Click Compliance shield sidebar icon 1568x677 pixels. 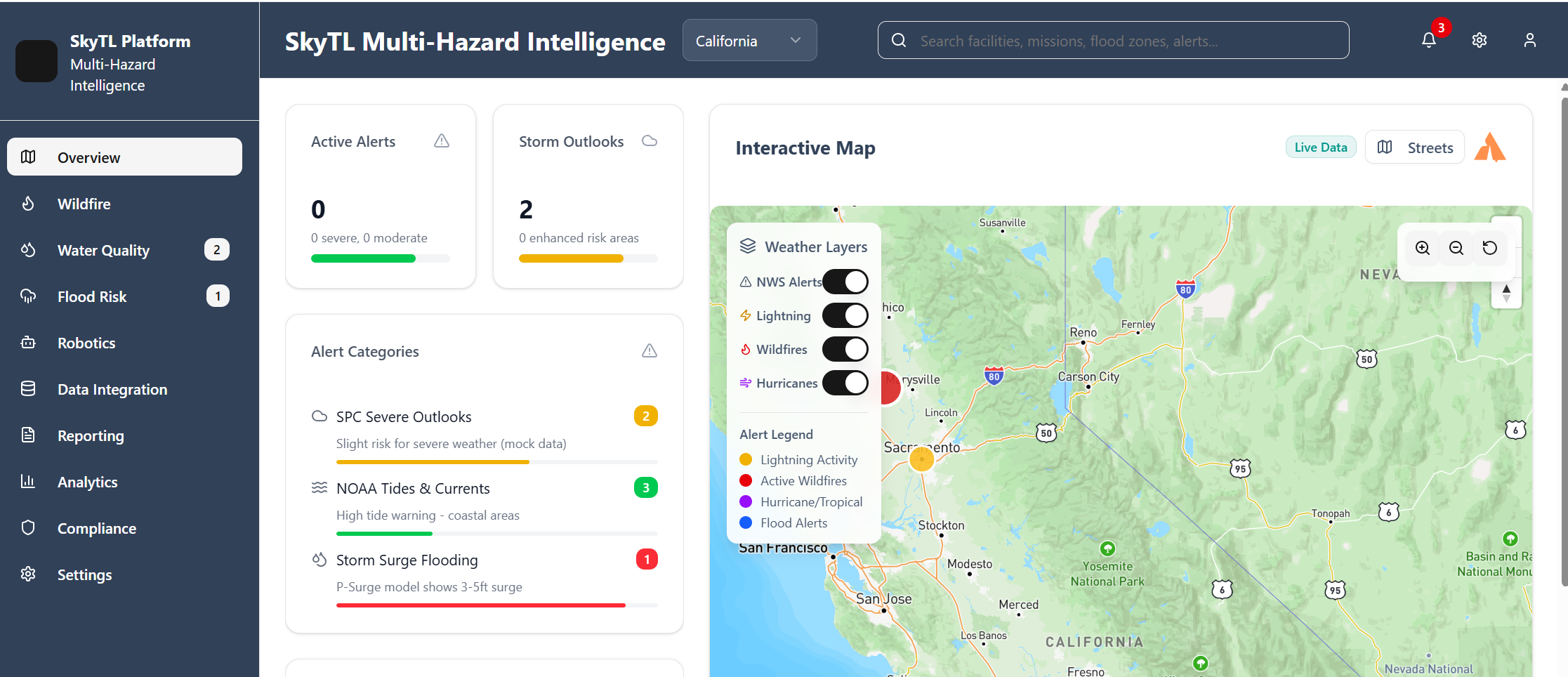click(28, 528)
